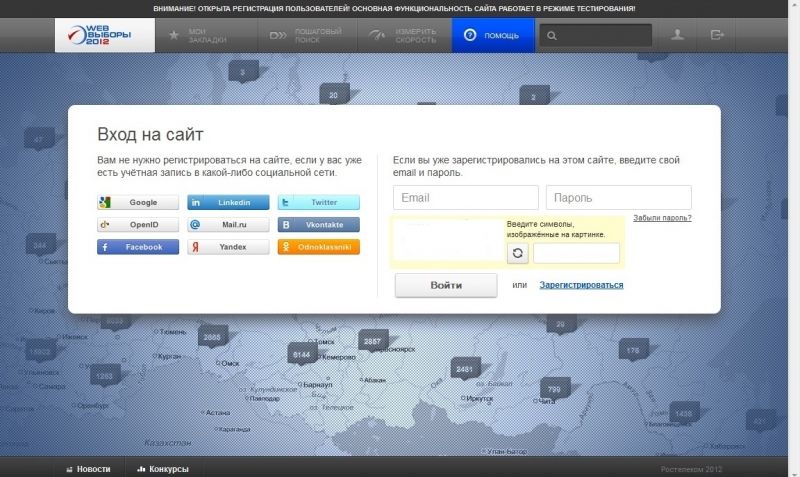Viewport: 800px width, 477px height.
Task: Open Мои закладки bookmarks star
Action: pos(197,36)
